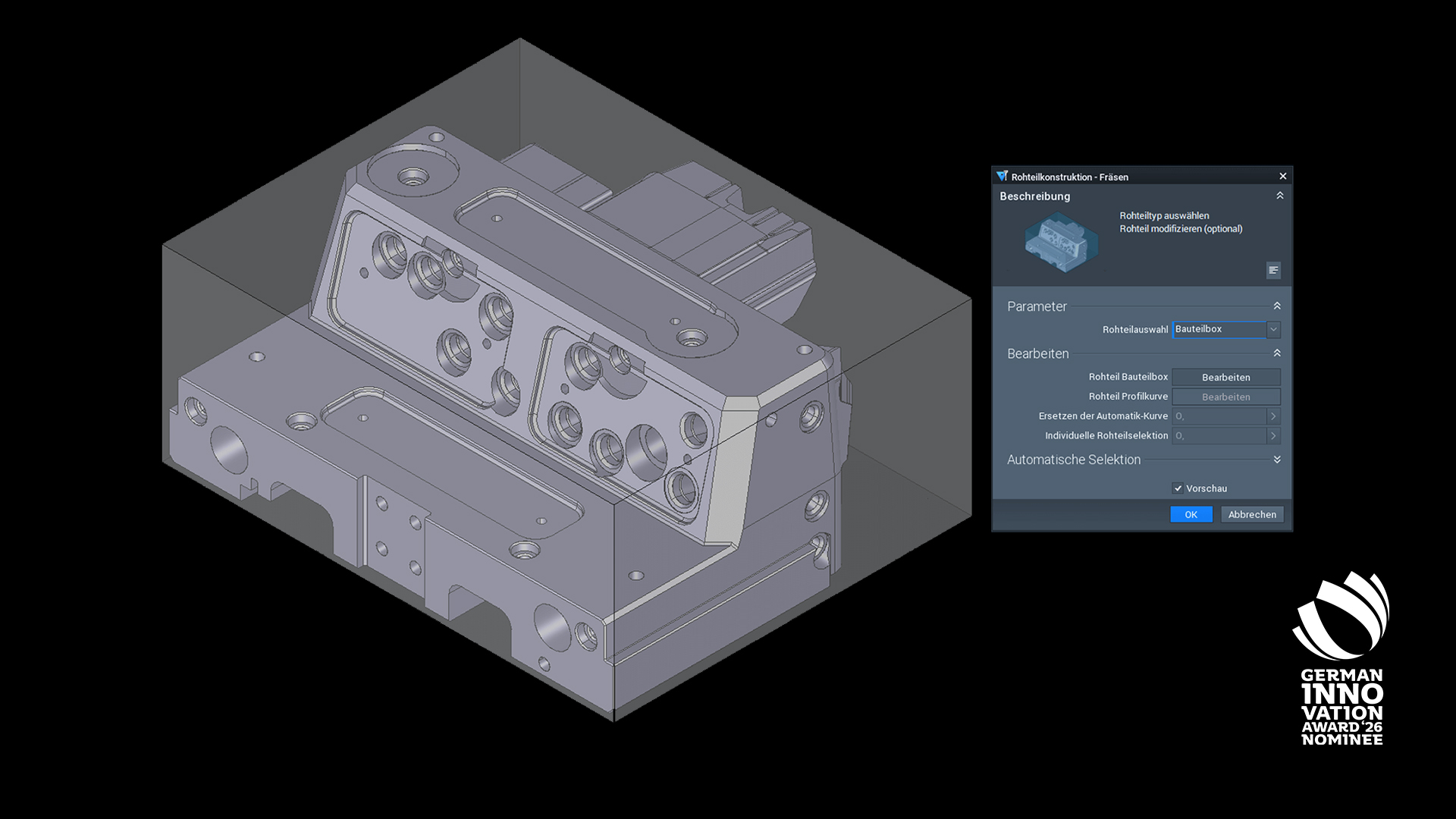The image size is (1456, 819).
Task: Click the Bauteilbox combo box field
Action: [1218, 329]
